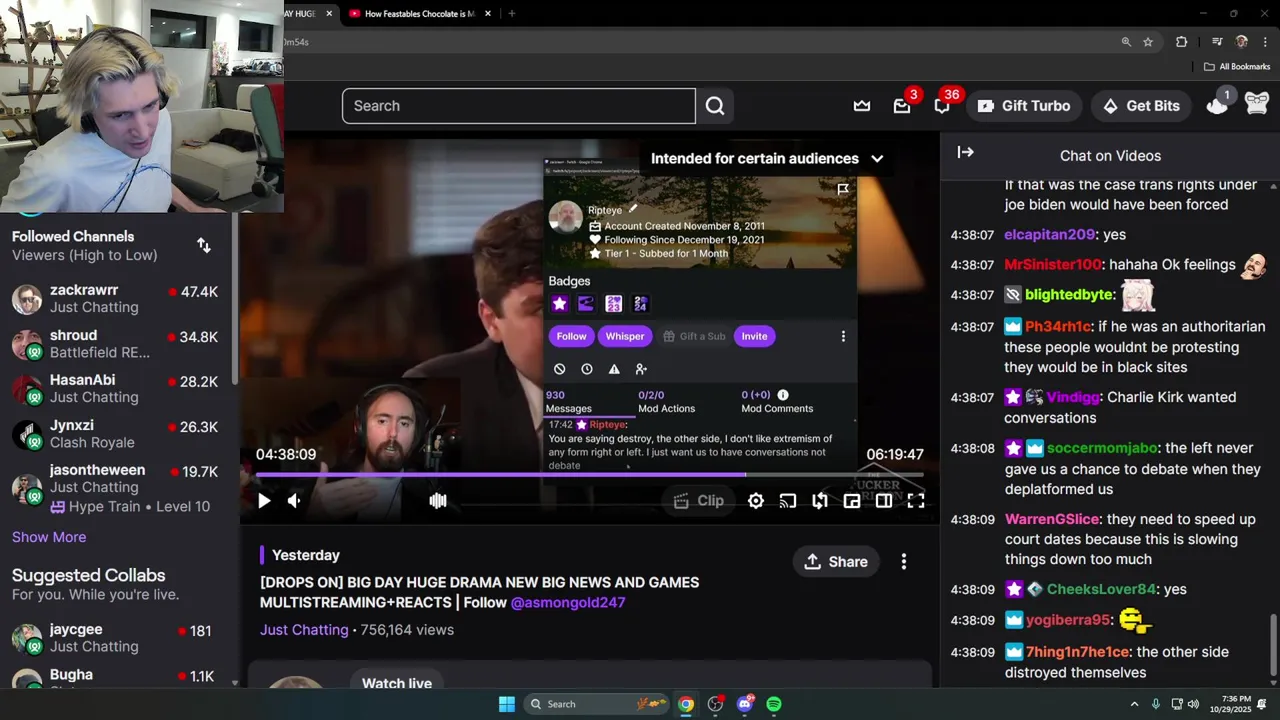Open Chrome from taskbar
The image size is (1280, 720).
686,704
